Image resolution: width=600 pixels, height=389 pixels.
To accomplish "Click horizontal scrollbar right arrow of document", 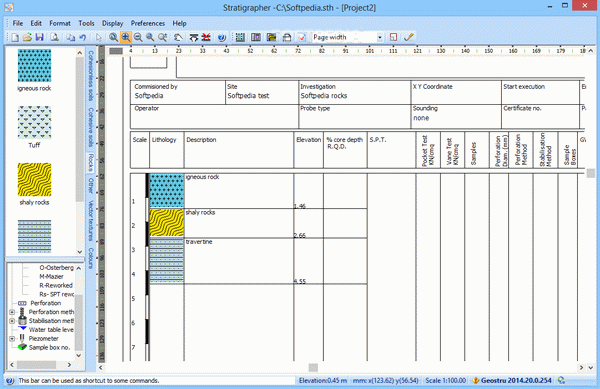I will (x=581, y=368).
